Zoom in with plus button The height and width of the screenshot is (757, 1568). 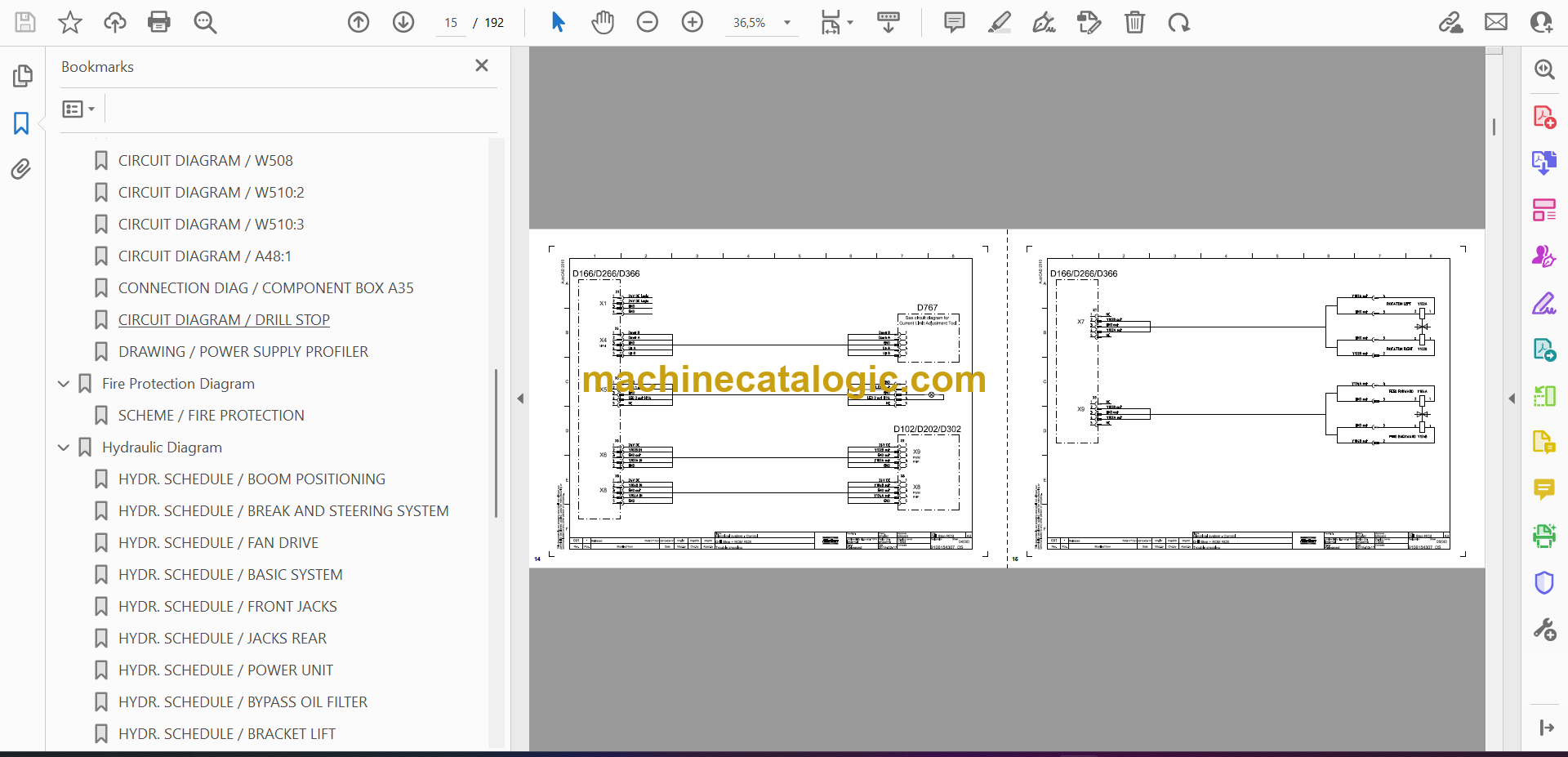(693, 22)
